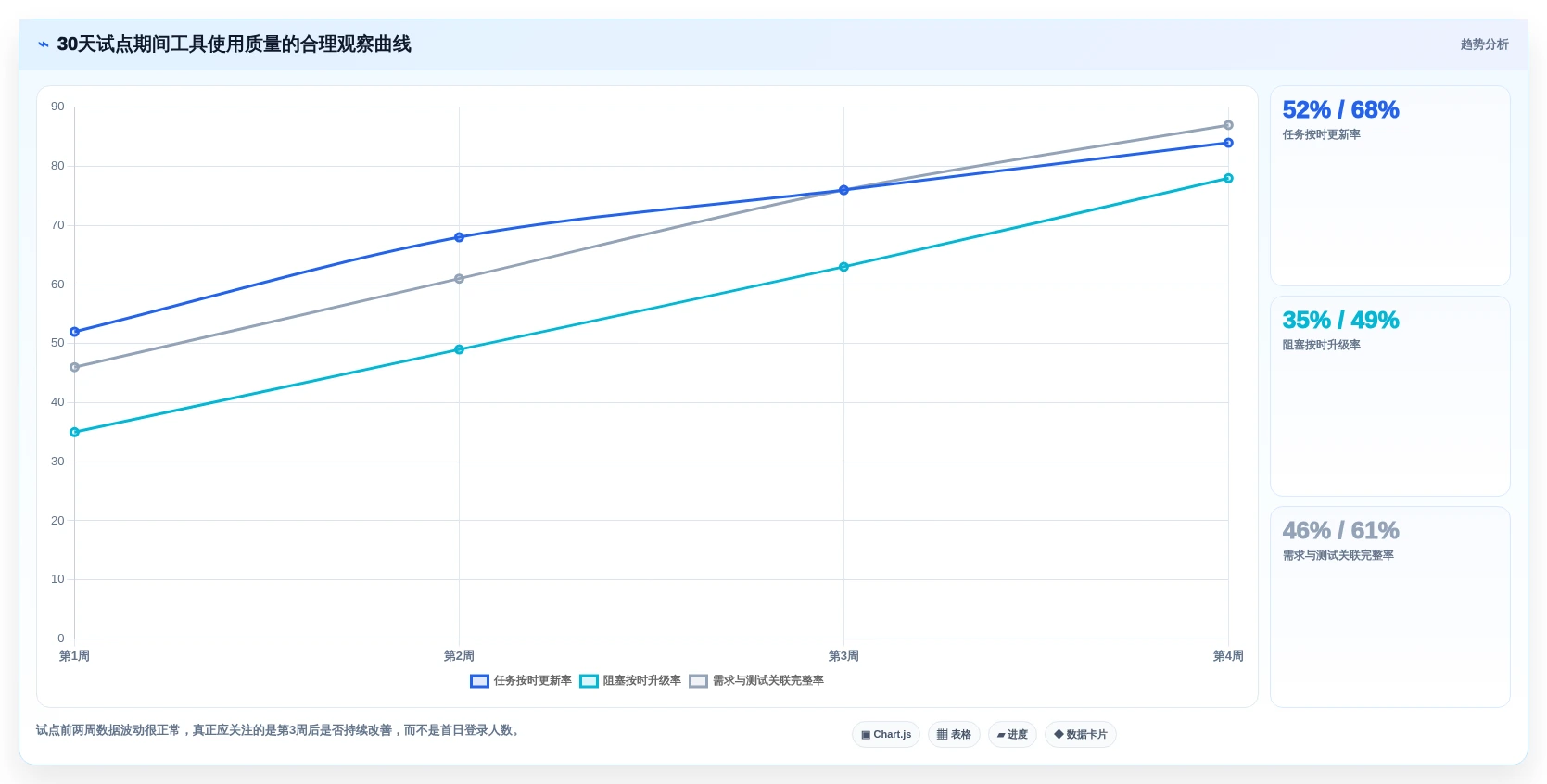This screenshot has height=784, width=1547.
Task: Toggle the 任务按时更新率 legend entry
Action: tap(521, 681)
